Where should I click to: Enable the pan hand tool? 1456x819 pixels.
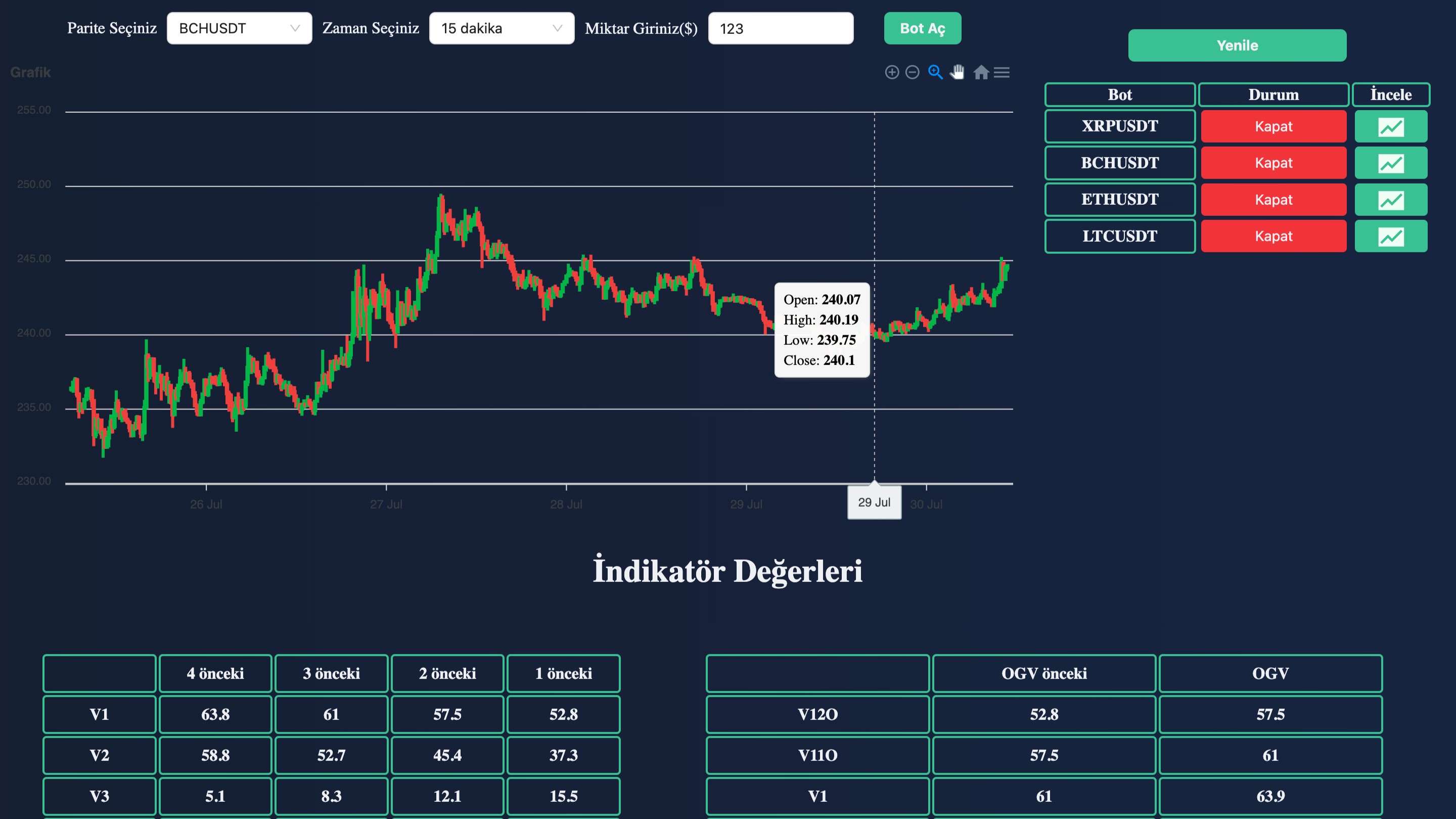[x=958, y=72]
